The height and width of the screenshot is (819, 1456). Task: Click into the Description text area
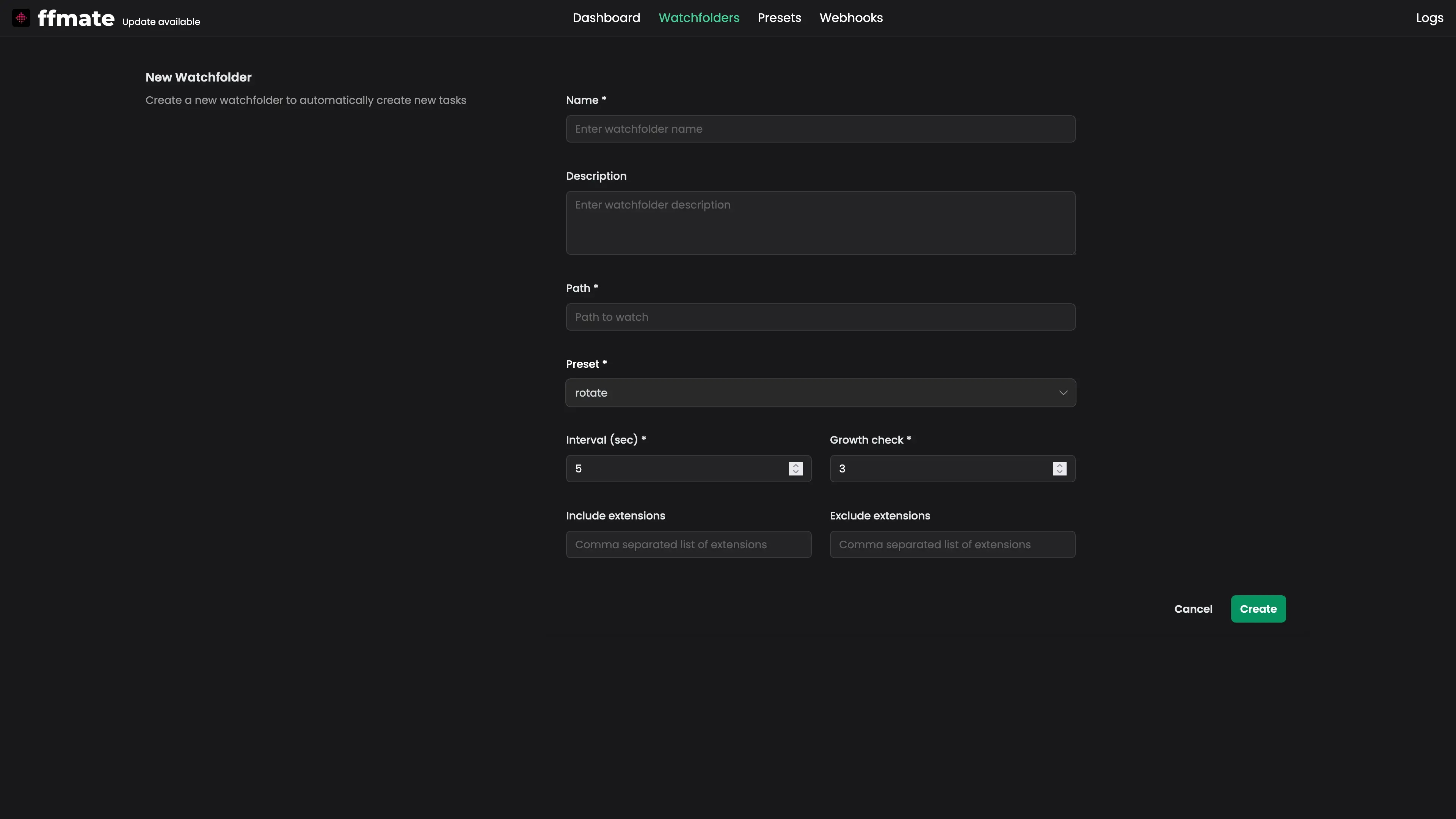coord(820,223)
